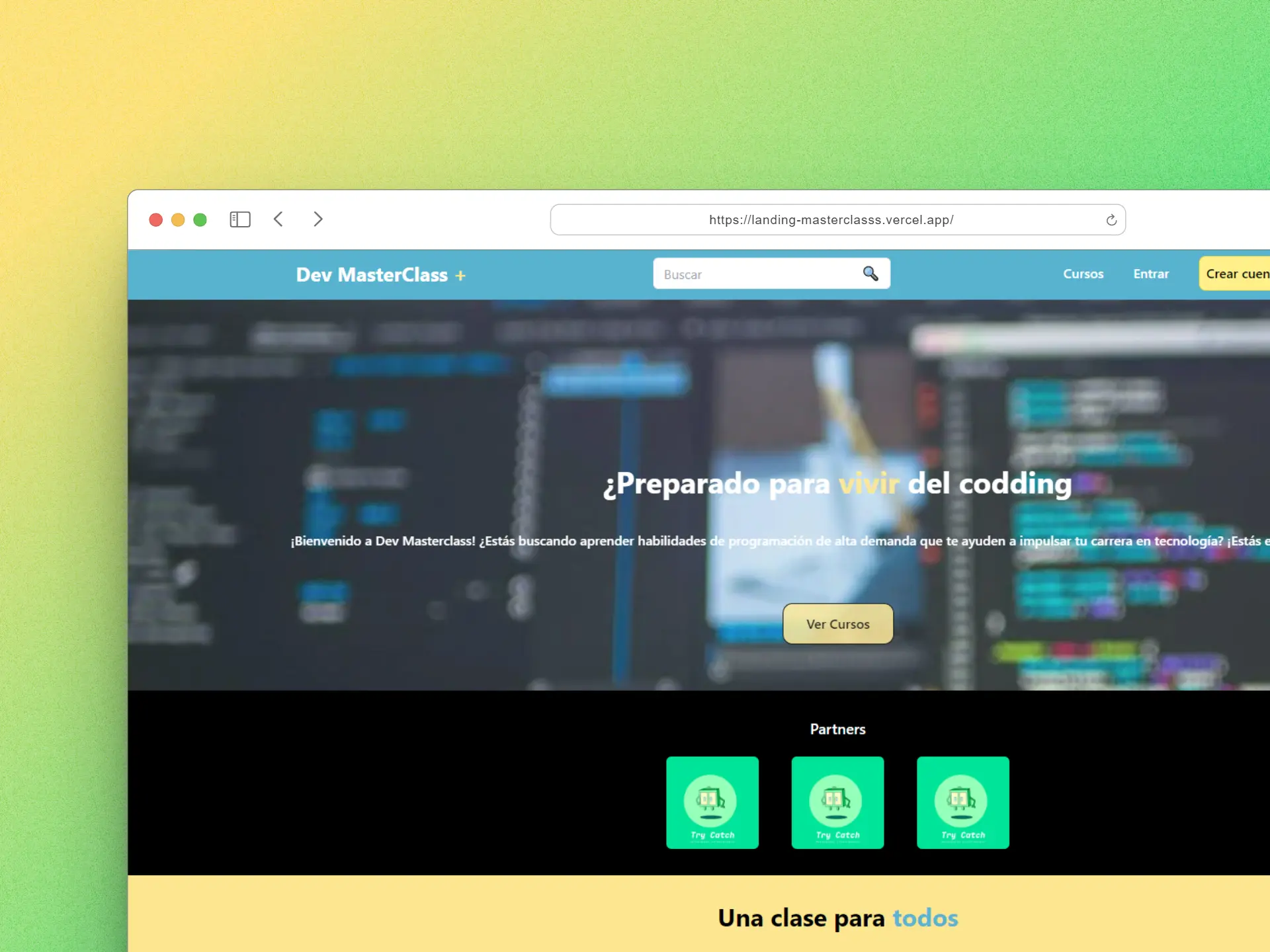Viewport: 1270px width, 952px height.
Task: Open the Cursos menu item
Action: [x=1082, y=274]
